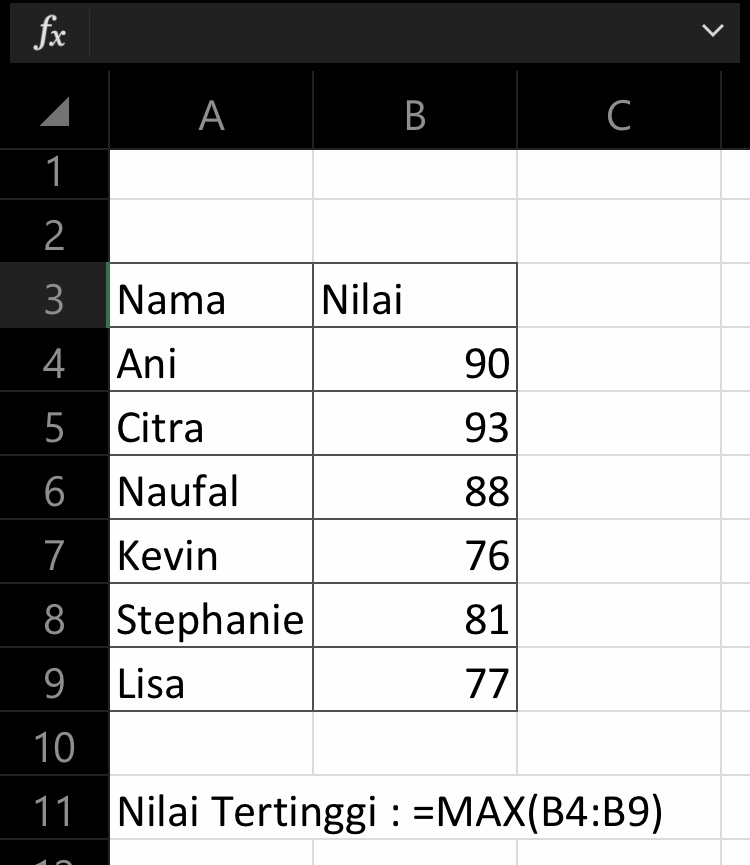Click the Nama header cell
The width and height of the screenshot is (750, 865).
coord(211,298)
